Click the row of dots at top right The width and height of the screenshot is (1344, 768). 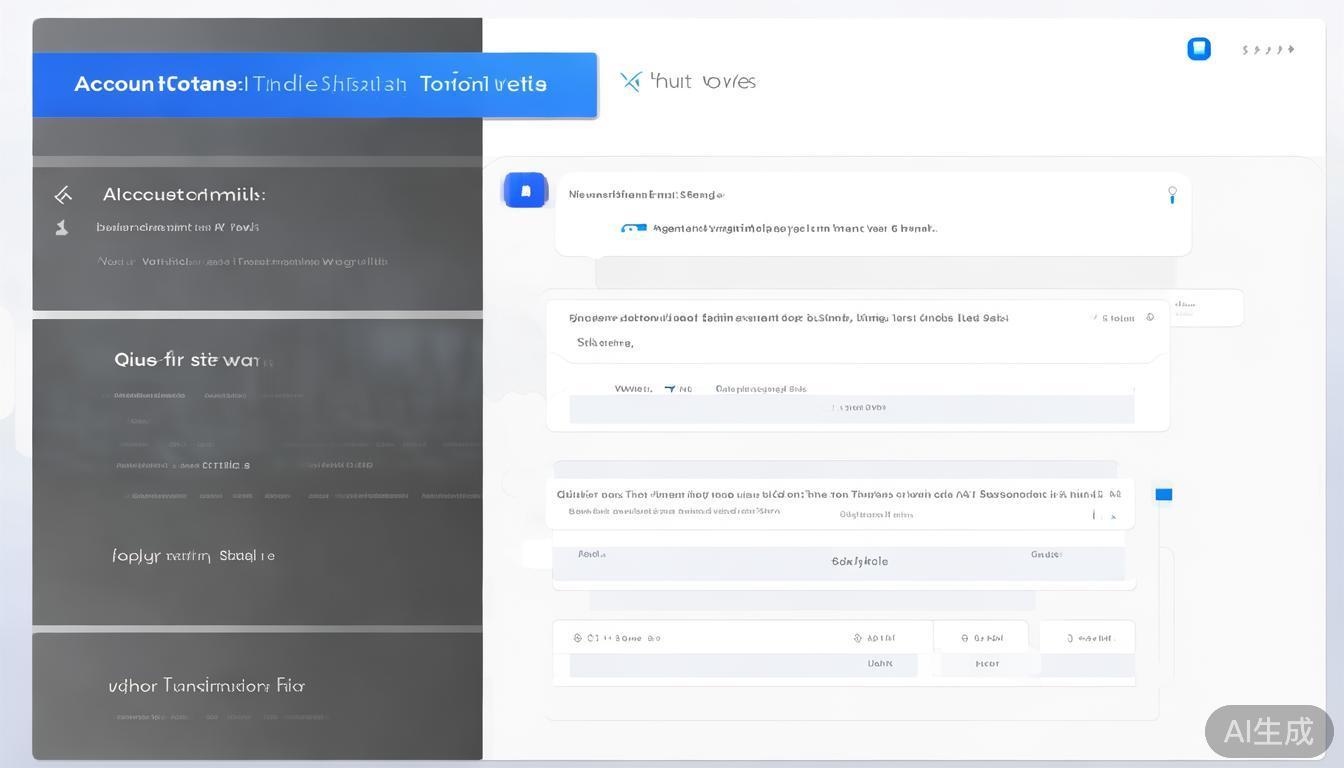[x=1267, y=49]
